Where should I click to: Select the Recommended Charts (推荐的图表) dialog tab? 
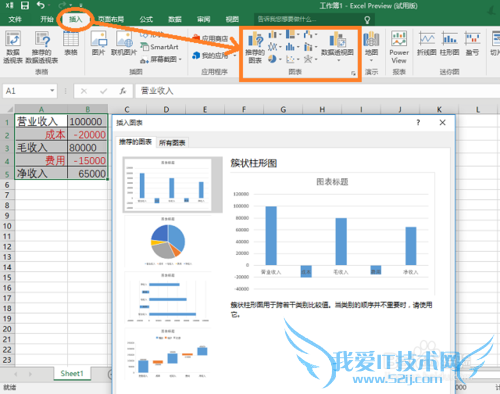[135, 142]
